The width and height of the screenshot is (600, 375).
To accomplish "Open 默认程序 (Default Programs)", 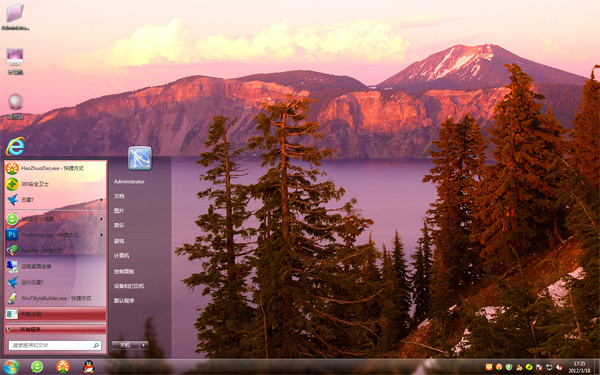I will [124, 301].
